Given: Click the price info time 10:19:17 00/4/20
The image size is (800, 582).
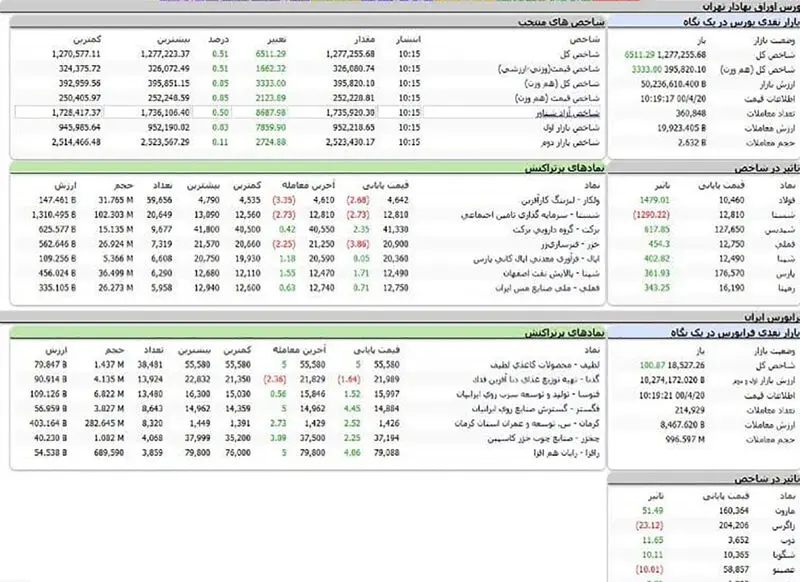Looking at the screenshot, I should coord(673,99).
